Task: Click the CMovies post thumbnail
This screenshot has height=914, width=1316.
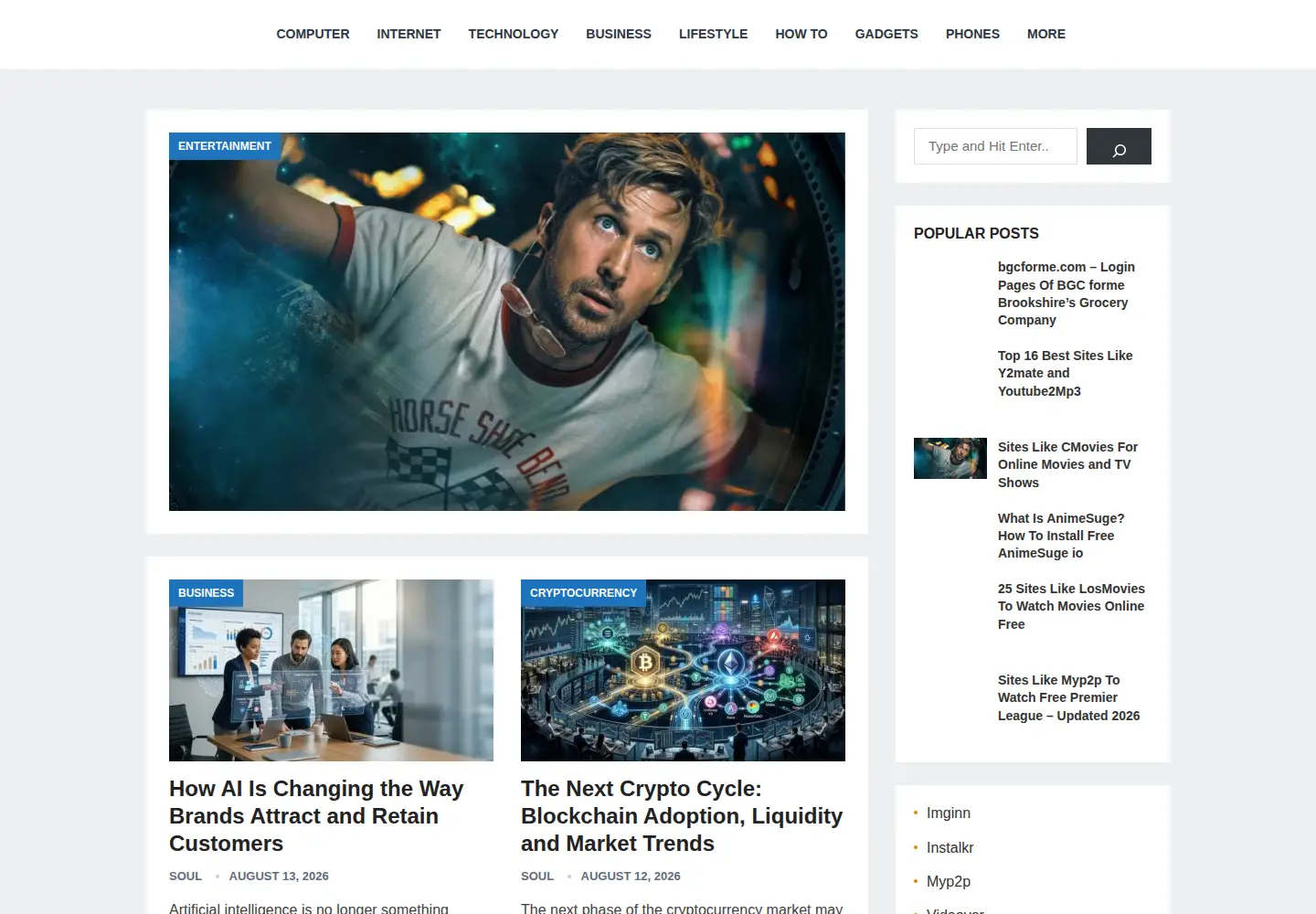Action: click(x=950, y=458)
